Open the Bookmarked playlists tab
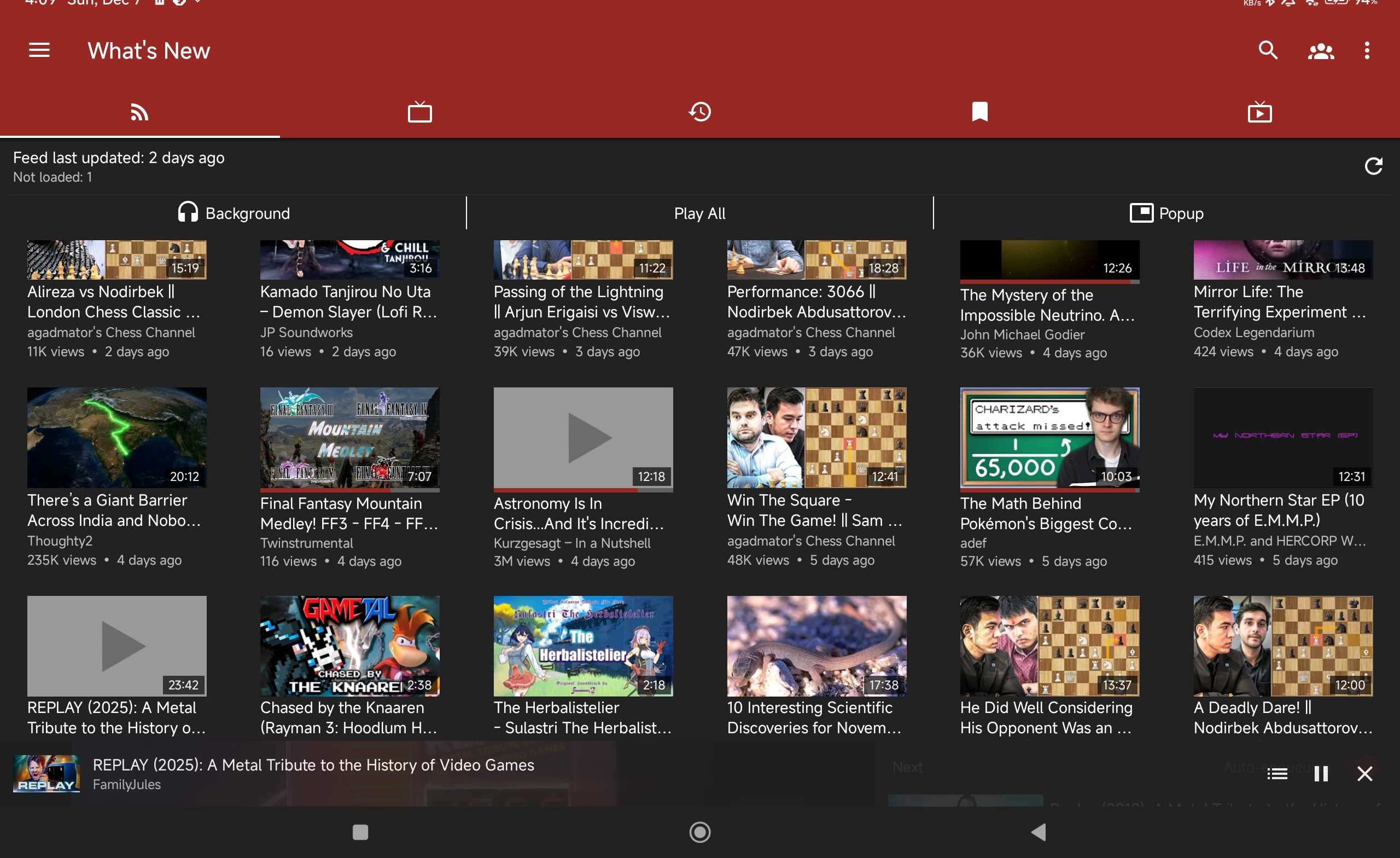 pos(979,112)
